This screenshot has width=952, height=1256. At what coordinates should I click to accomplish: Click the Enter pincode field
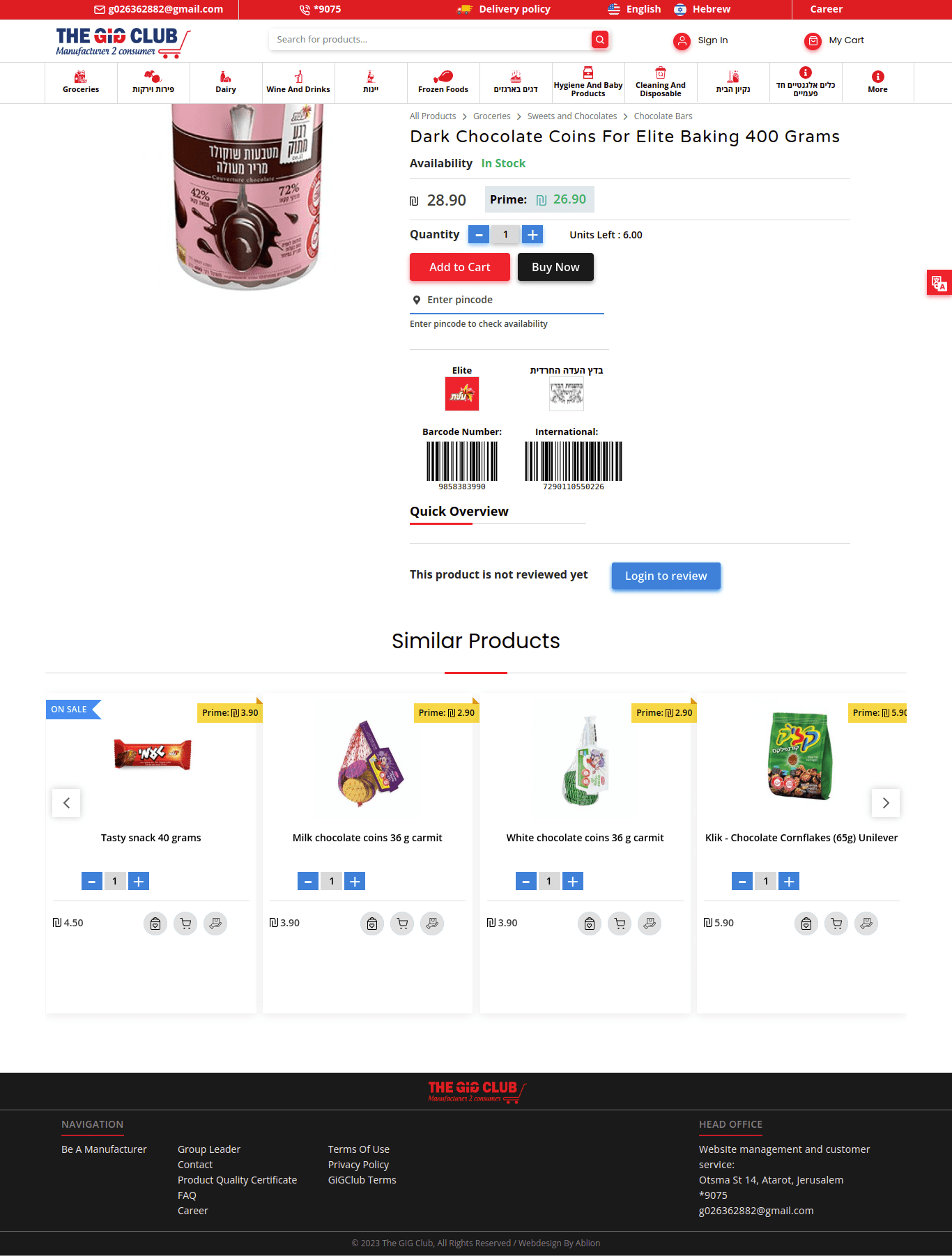(507, 300)
